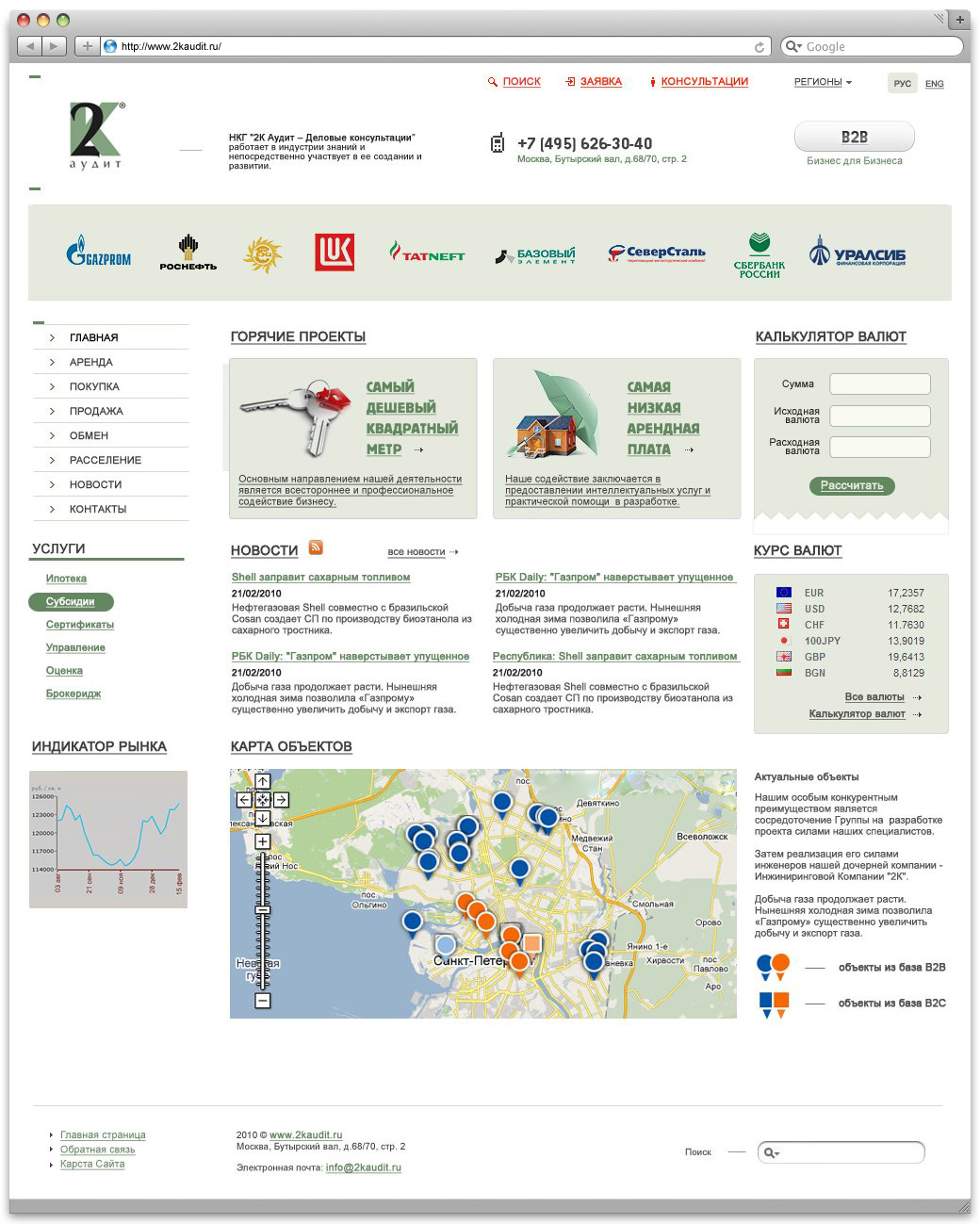The height and width of the screenshot is (1224, 980).
Task: Pan the map down arrow
Action: coord(263,819)
